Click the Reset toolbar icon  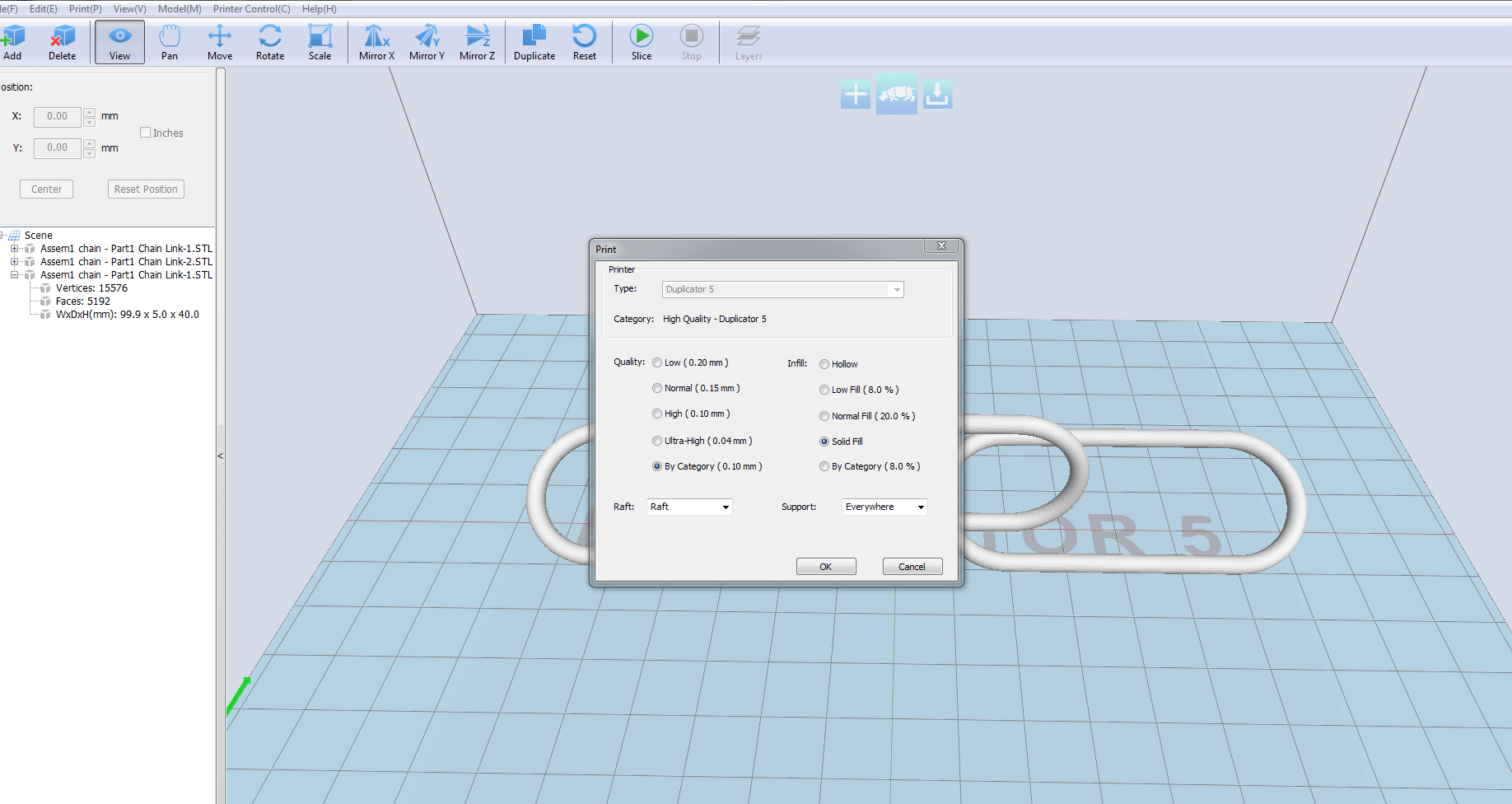coord(585,42)
